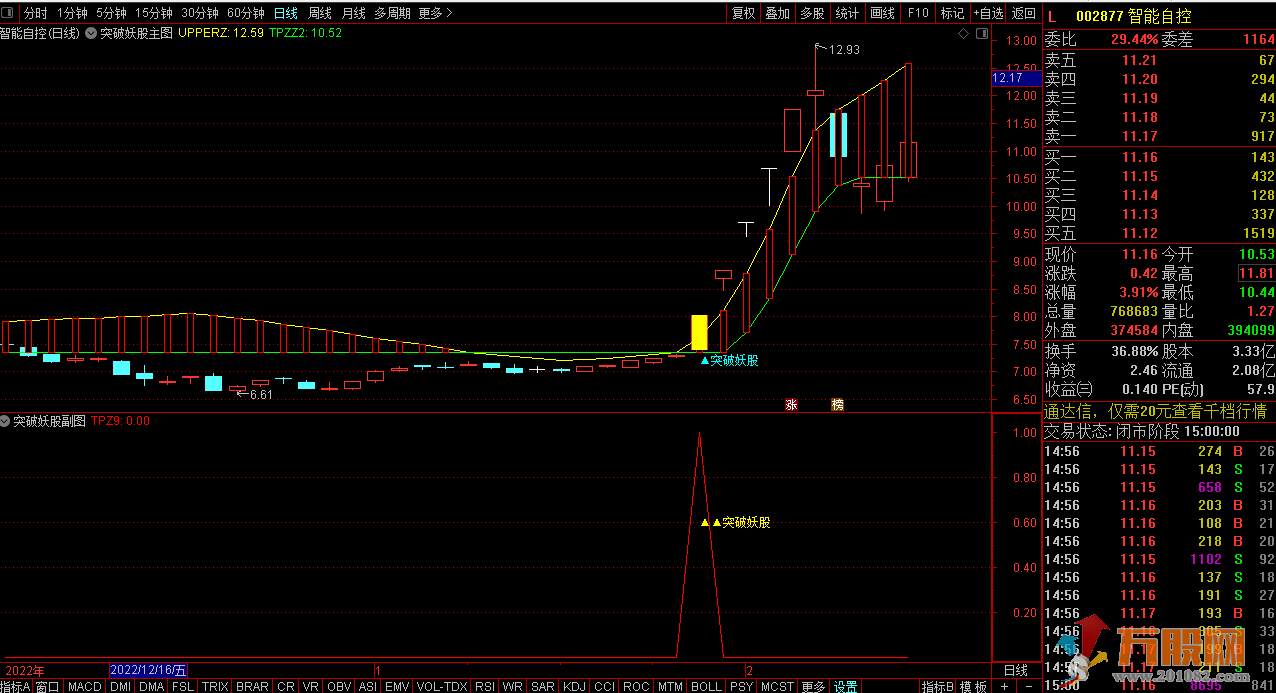Click the 买一 price 11.16
Viewport: 1276px width, 693px height.
tap(1139, 157)
